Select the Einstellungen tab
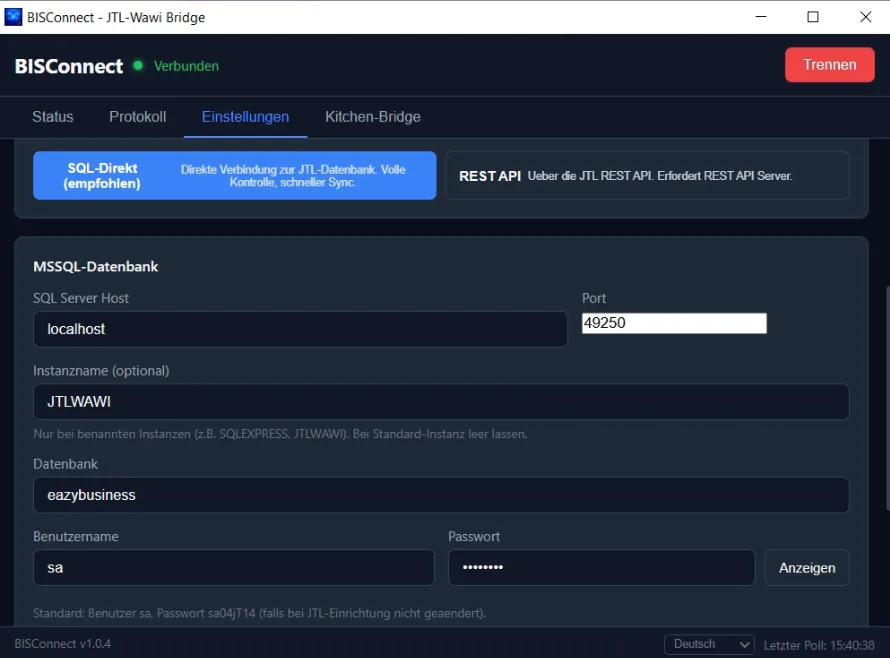 click(245, 117)
